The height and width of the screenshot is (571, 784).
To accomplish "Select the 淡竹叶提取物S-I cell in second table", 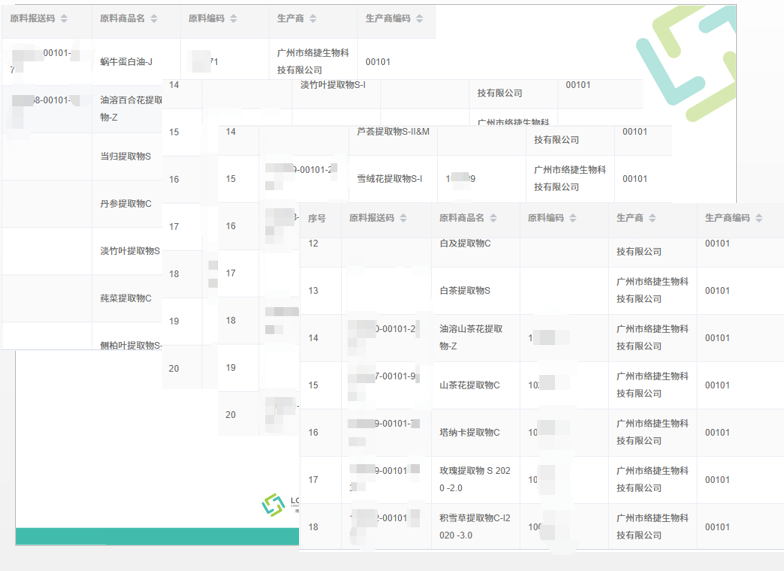I will [x=332, y=85].
